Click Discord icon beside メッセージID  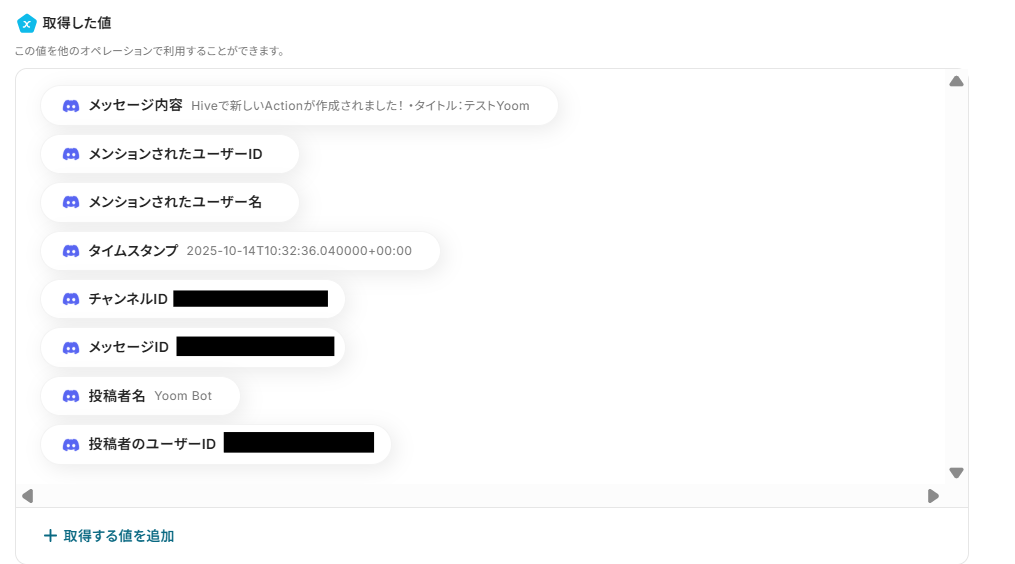coord(71,348)
